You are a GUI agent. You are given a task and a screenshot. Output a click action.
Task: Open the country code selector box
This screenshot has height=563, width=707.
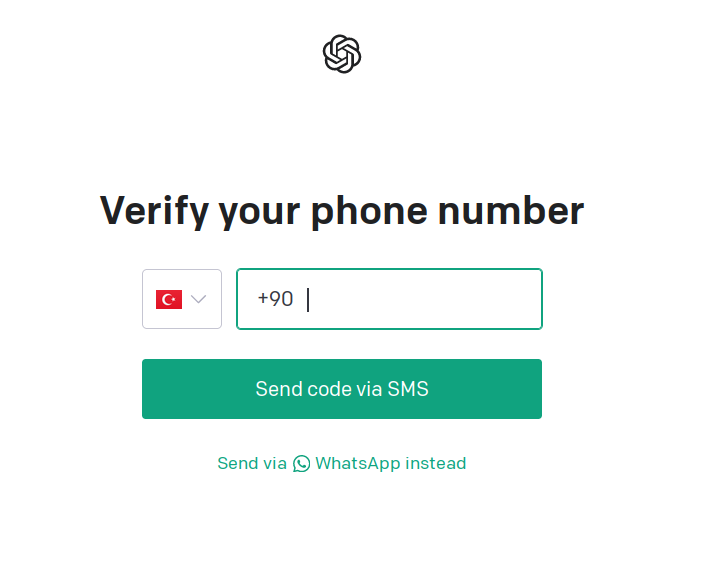182,299
